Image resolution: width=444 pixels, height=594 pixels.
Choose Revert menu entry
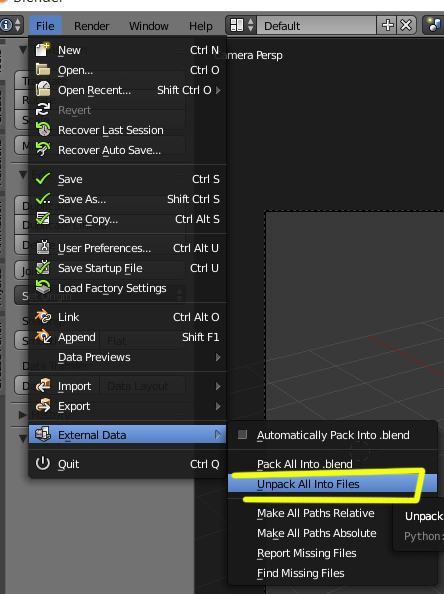pos(127,110)
